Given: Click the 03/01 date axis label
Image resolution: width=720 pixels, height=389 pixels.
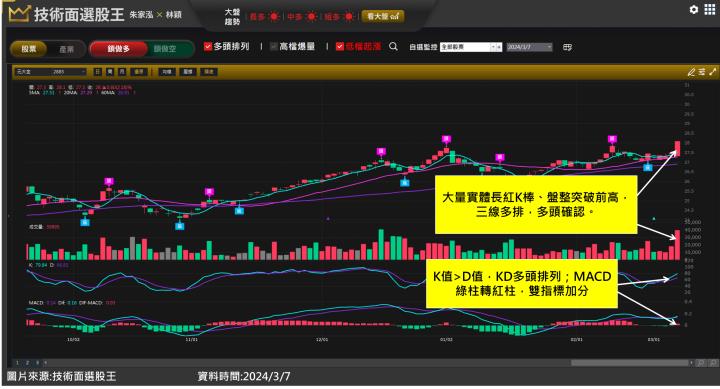Looking at the screenshot, I should 653,340.
